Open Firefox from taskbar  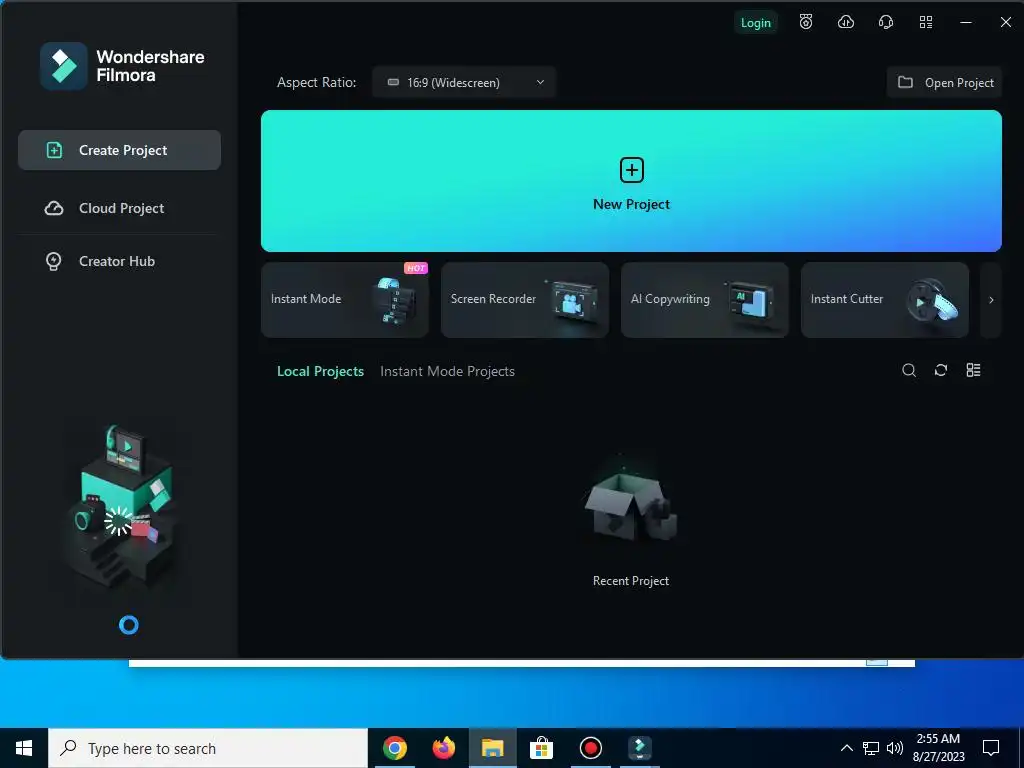[x=444, y=748]
